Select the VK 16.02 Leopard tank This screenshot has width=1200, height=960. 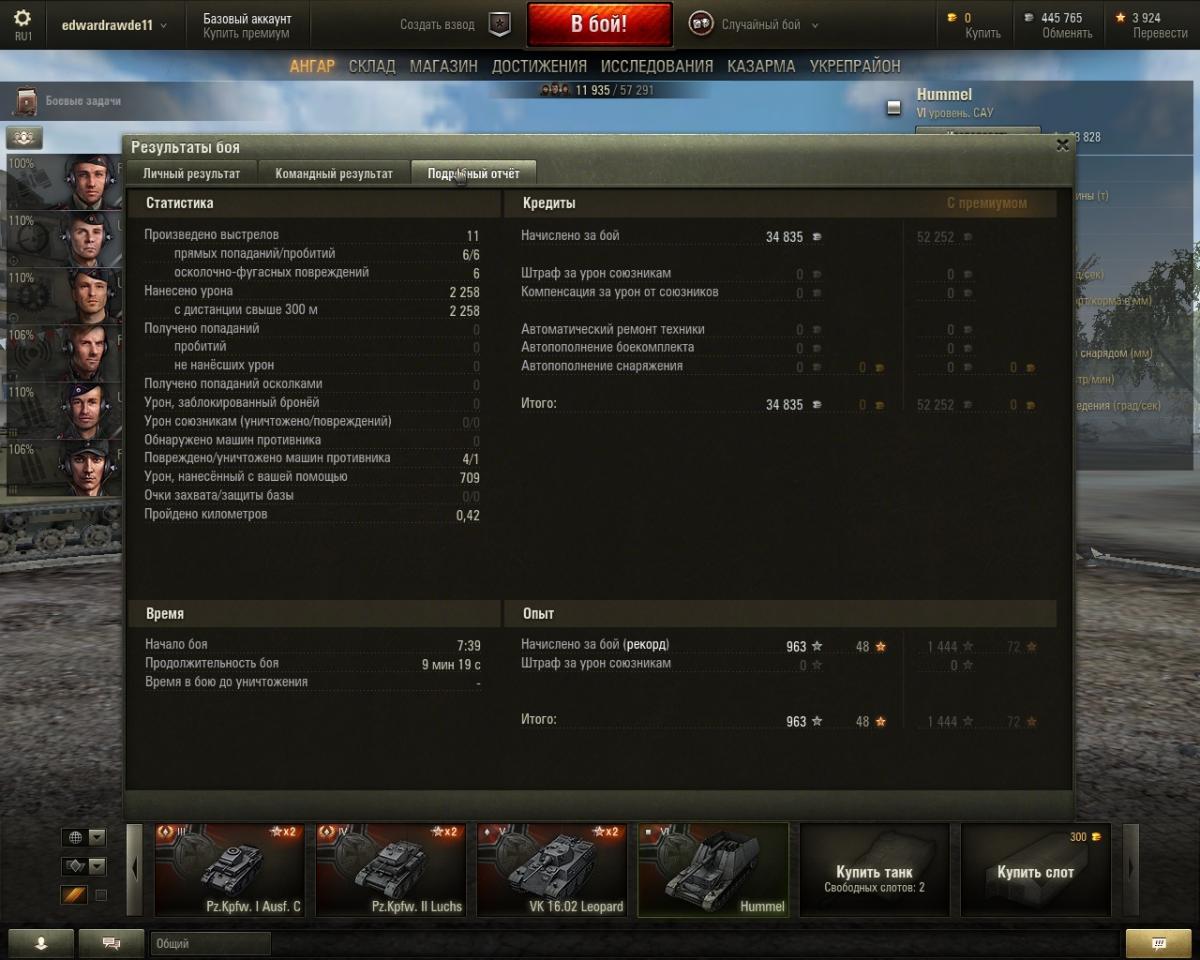coord(552,870)
